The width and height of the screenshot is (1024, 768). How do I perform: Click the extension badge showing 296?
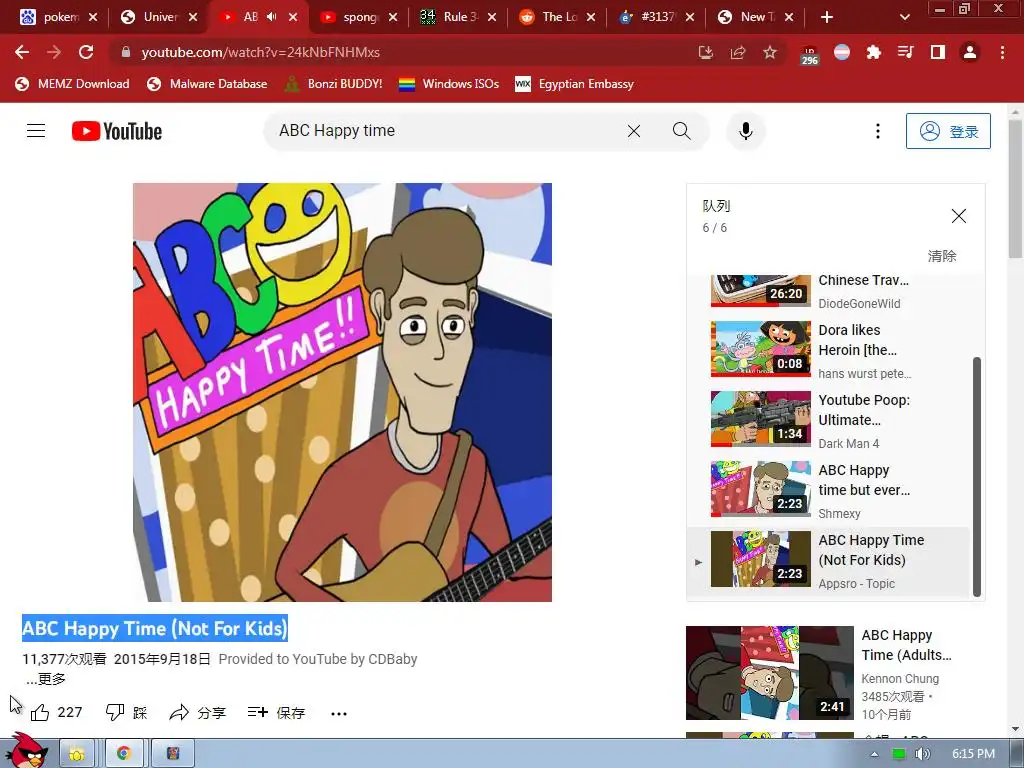click(810, 54)
